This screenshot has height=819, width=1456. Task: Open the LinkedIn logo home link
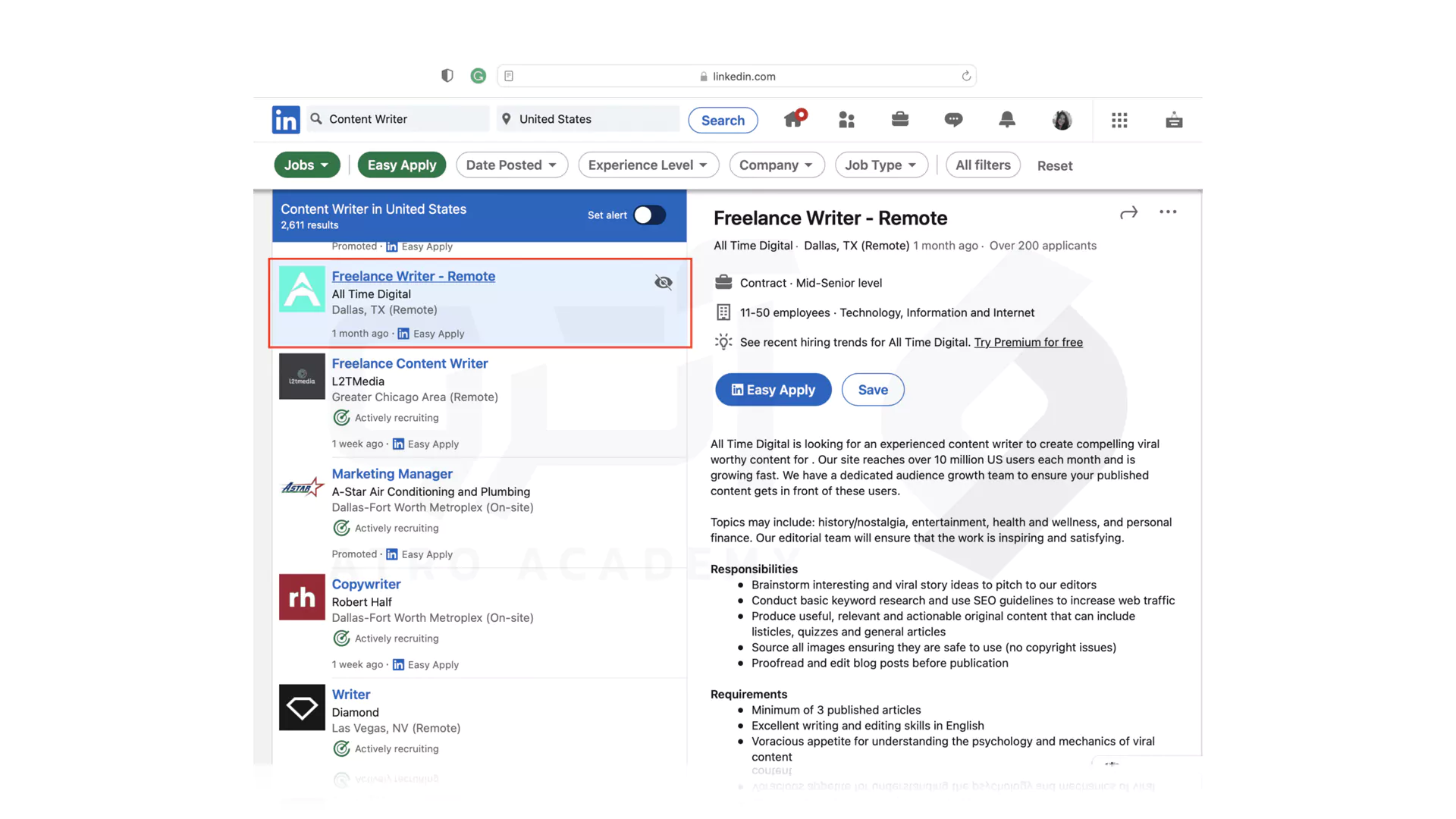[286, 120]
